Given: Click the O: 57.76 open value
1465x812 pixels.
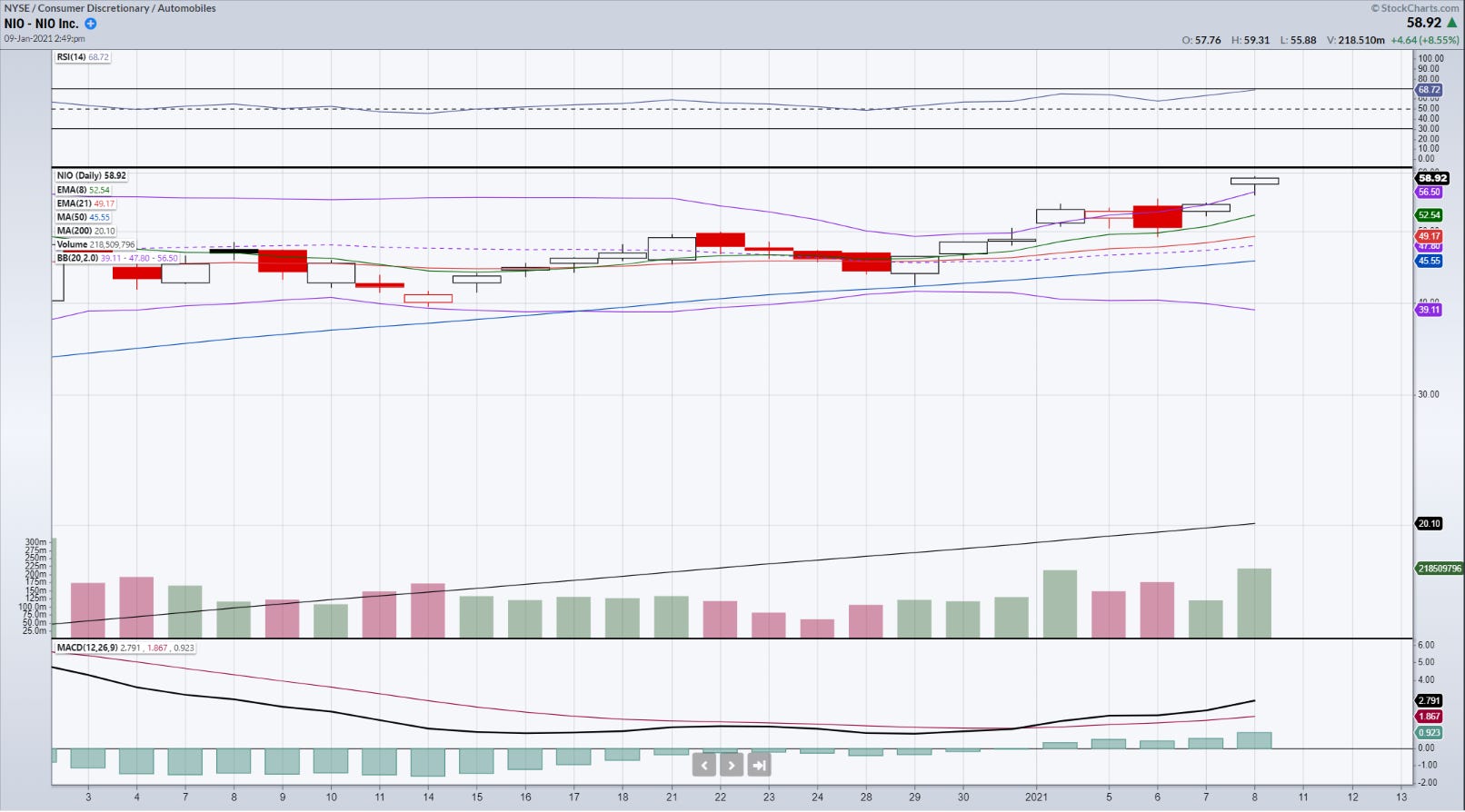Looking at the screenshot, I should (x=1201, y=40).
